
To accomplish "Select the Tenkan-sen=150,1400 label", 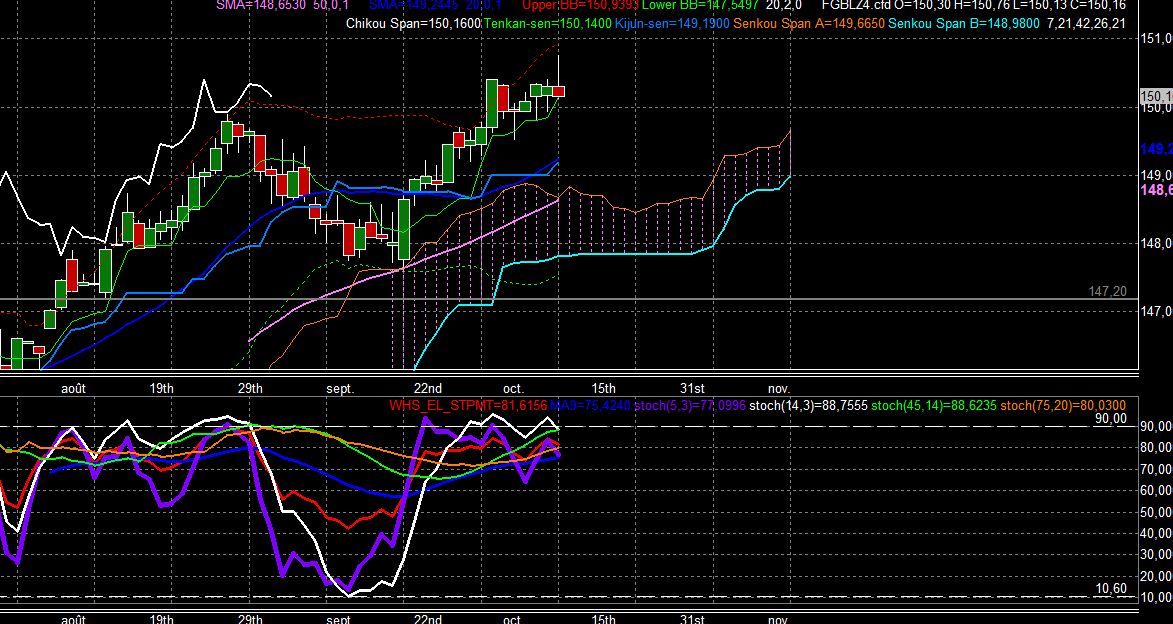I will click(x=548, y=24).
